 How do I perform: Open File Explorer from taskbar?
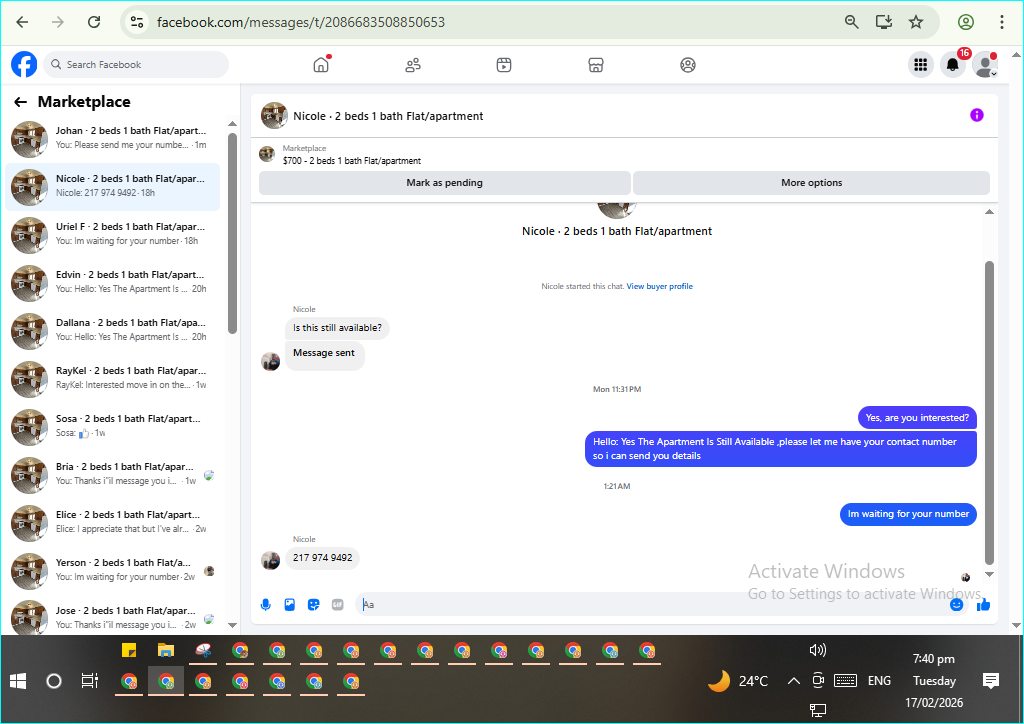click(166, 650)
